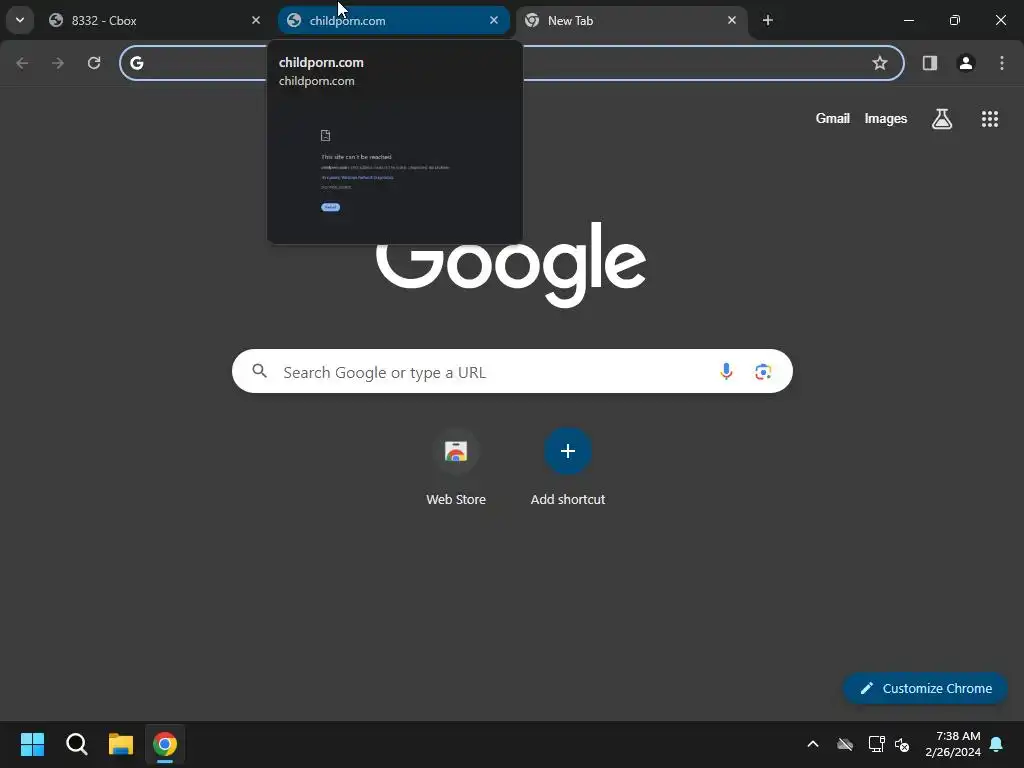
Task: Search by image with Google Lens icon
Action: pos(763,372)
